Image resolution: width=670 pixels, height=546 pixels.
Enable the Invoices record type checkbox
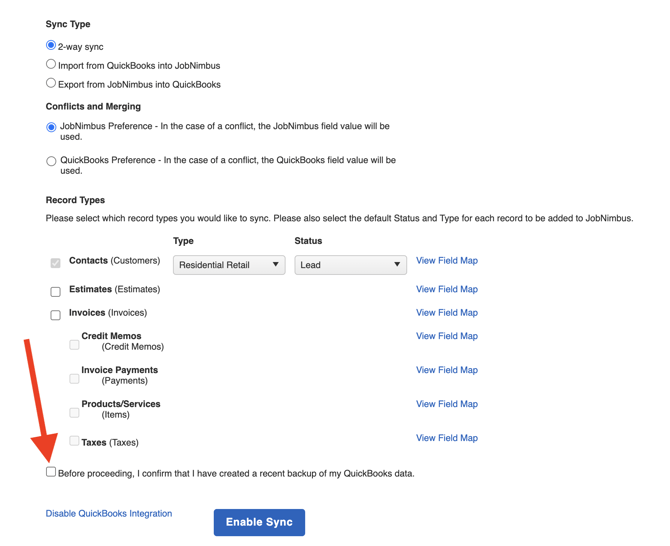pyautogui.click(x=56, y=315)
